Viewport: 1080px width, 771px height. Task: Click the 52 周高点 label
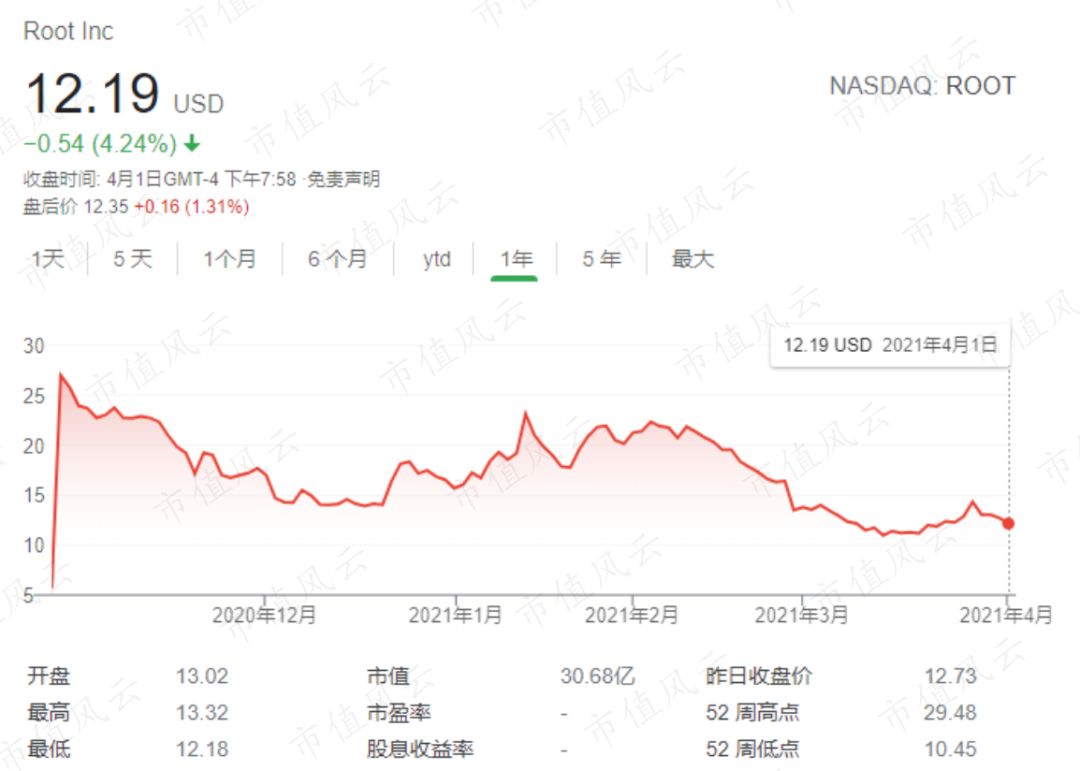click(752, 712)
